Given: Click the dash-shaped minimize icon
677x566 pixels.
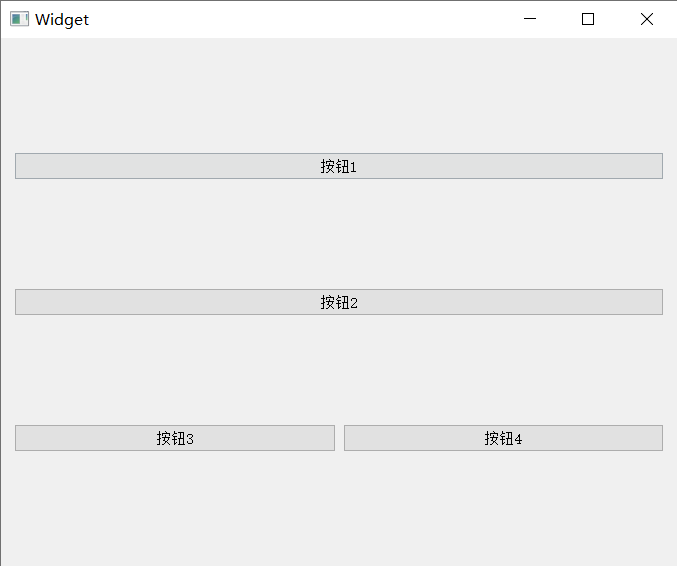Looking at the screenshot, I should (x=530, y=19).
